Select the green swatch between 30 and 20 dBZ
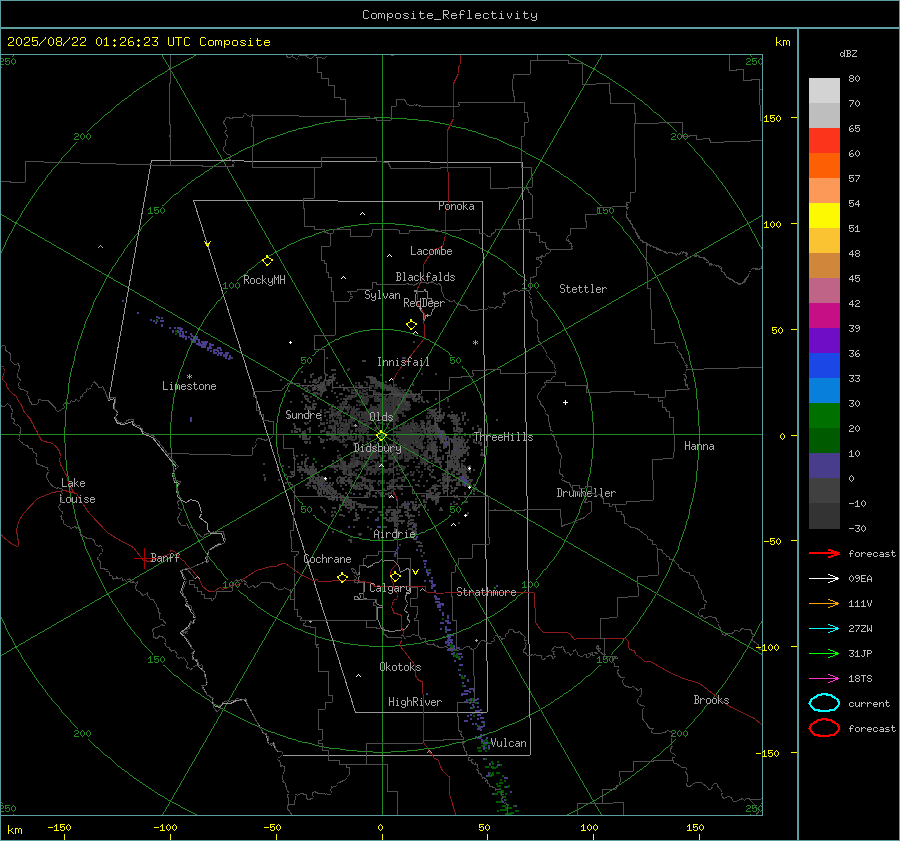Image resolution: width=900 pixels, height=841 pixels. tap(824, 416)
